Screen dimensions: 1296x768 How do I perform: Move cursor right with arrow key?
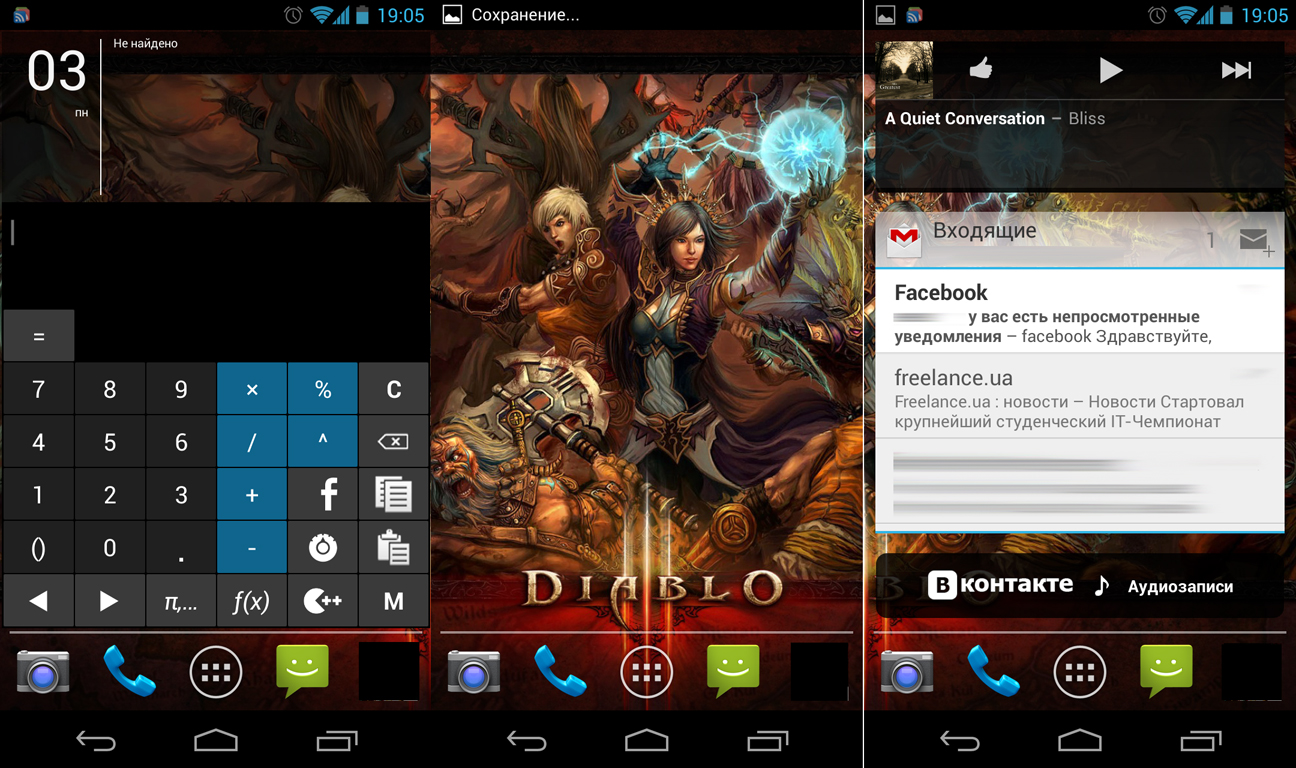tap(110, 600)
